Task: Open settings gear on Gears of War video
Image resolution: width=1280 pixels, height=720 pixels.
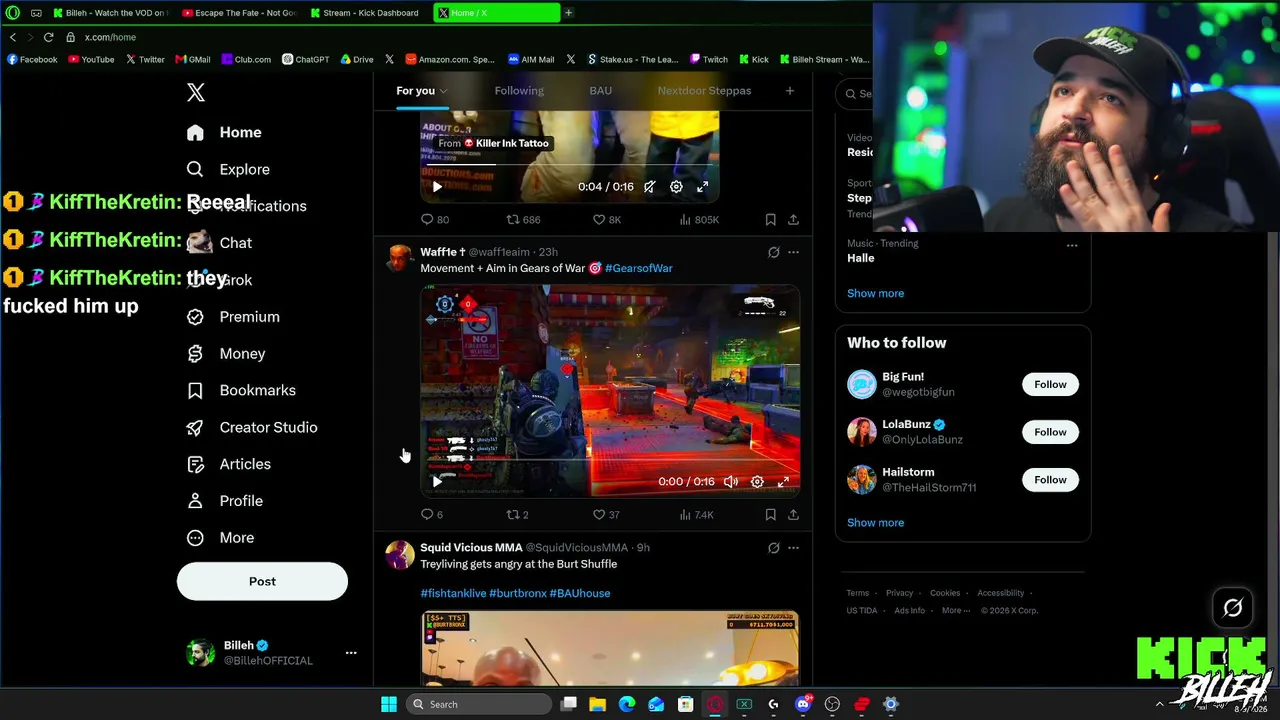Action: point(757,482)
